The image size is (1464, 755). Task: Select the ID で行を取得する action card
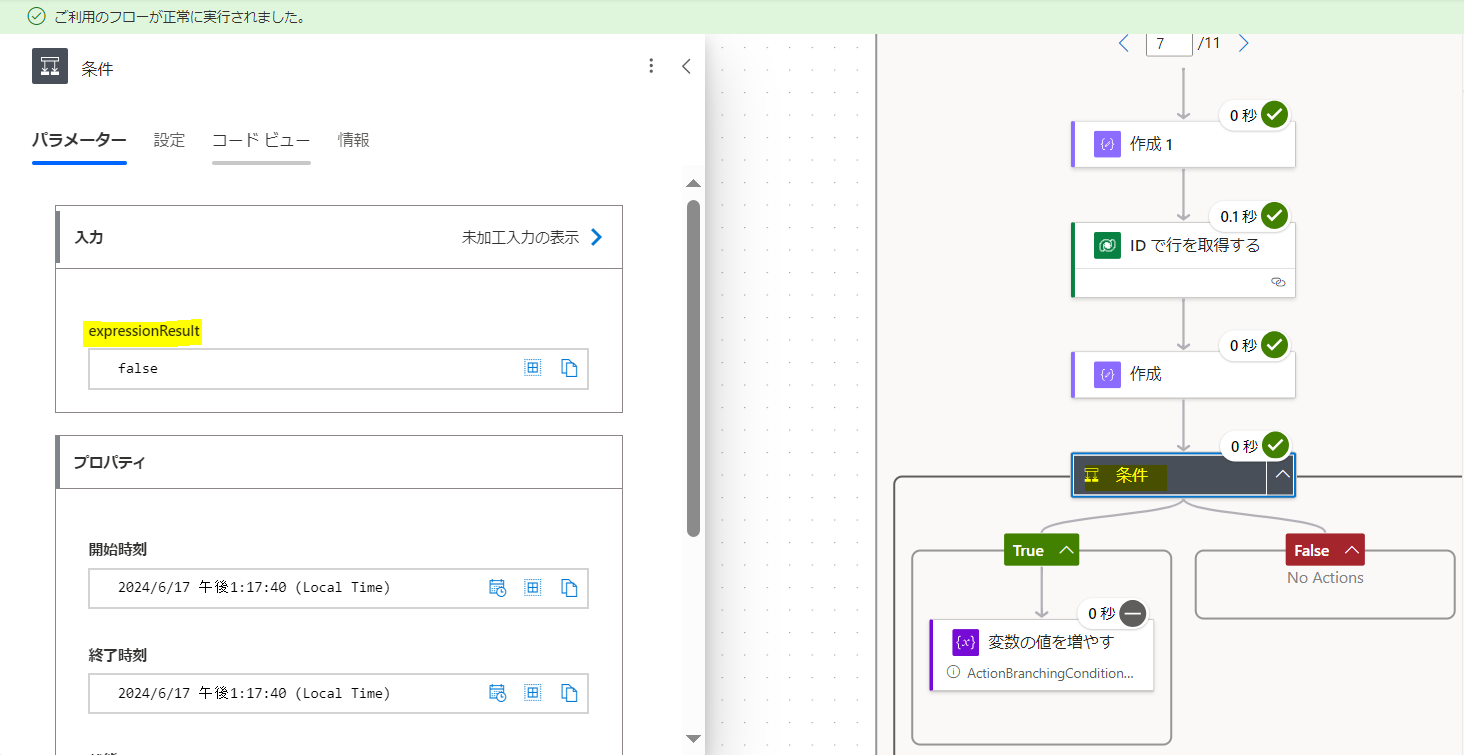point(1183,259)
